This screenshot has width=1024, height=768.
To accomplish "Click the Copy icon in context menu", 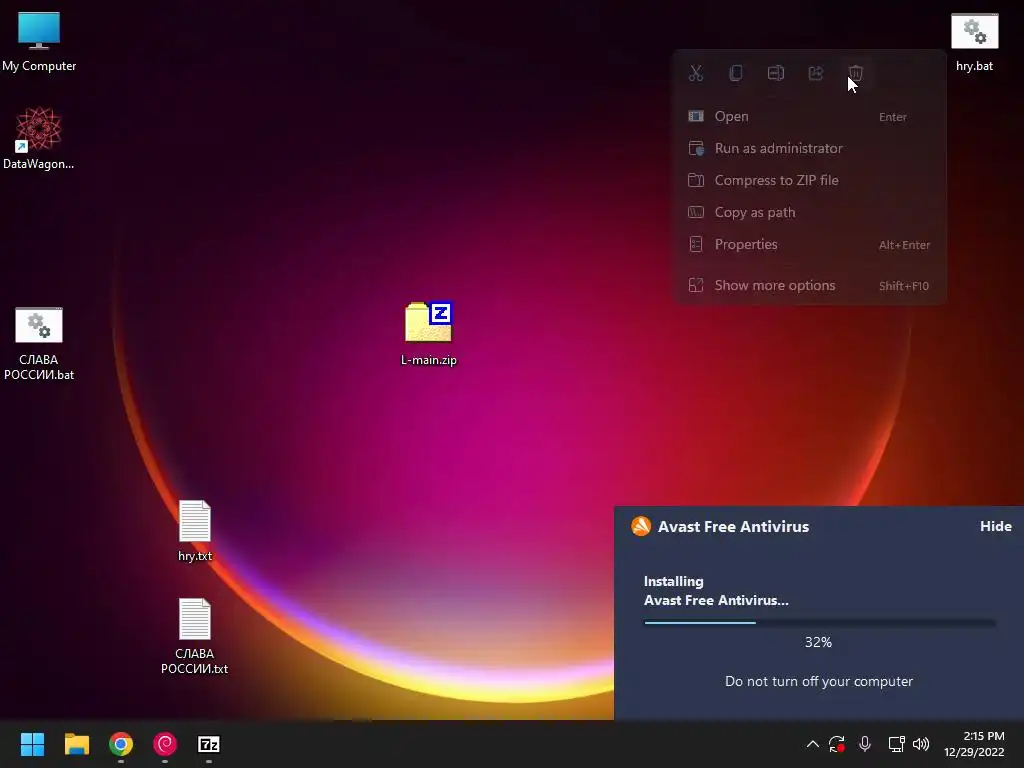I will coord(735,73).
